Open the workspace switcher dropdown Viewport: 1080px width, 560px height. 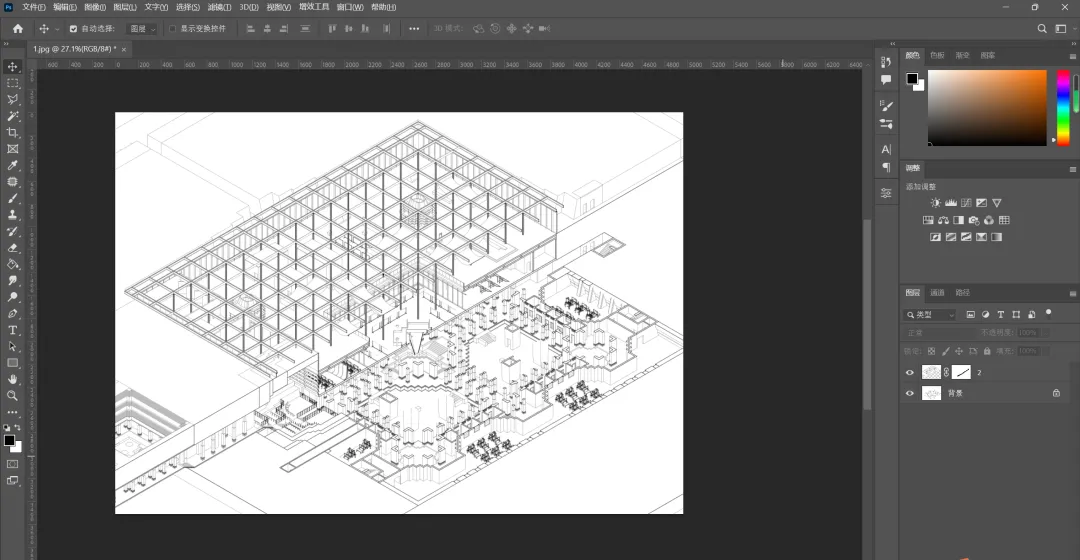click(1063, 28)
